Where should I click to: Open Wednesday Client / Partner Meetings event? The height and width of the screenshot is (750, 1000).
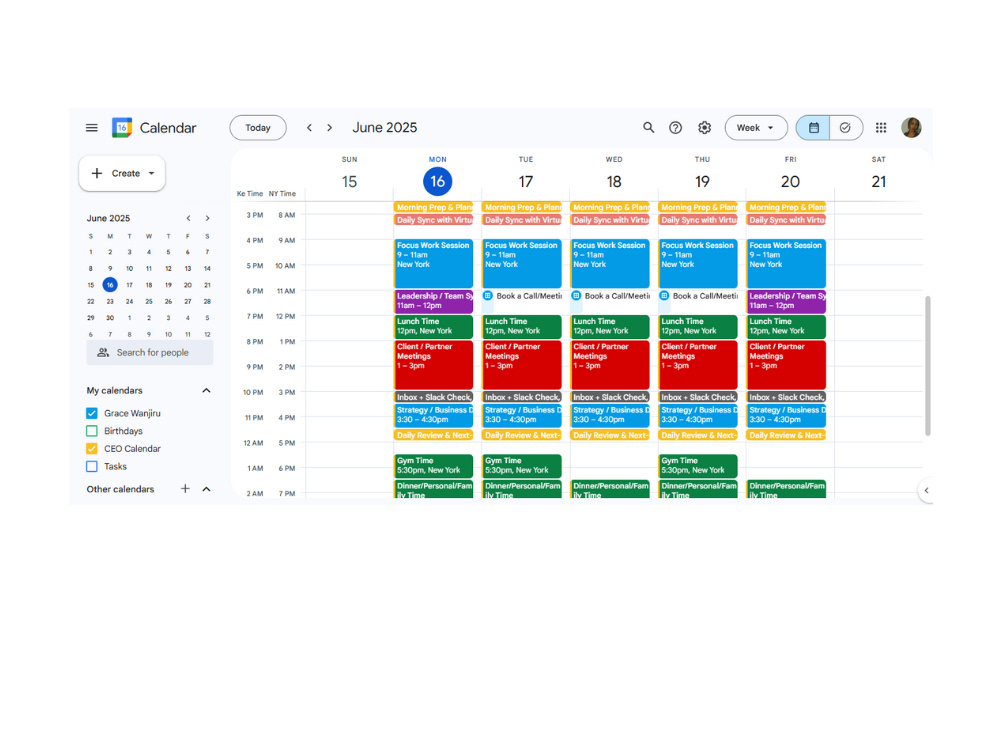tap(610, 365)
